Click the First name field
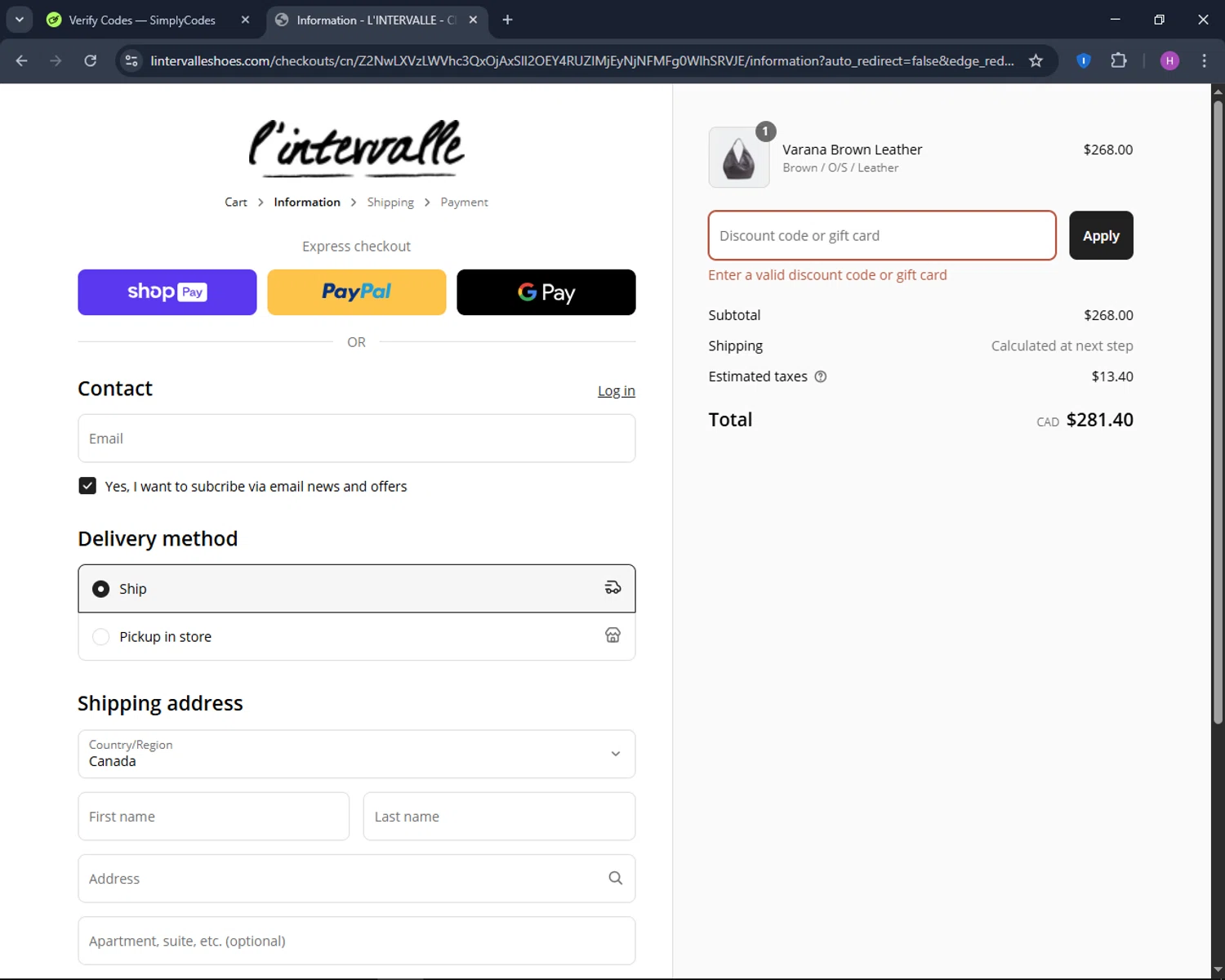1225x980 pixels. [x=214, y=817]
